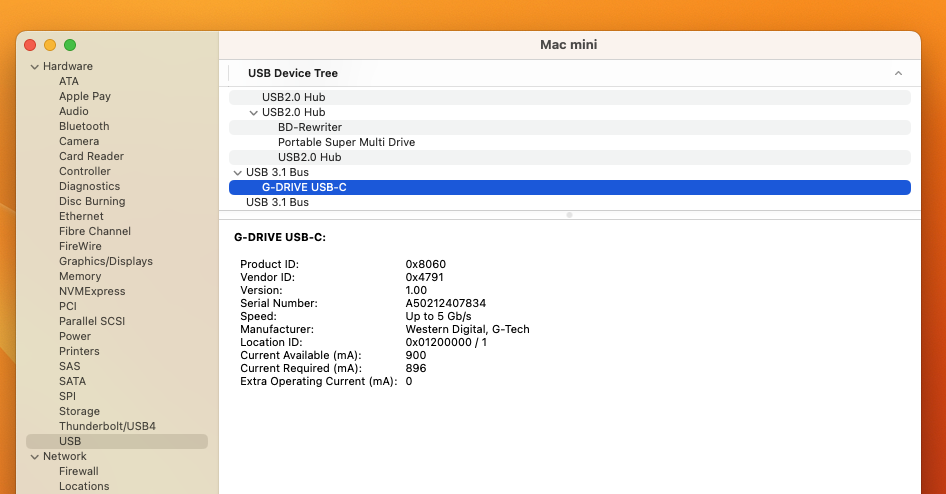This screenshot has width=946, height=494.
Task: Open SAS hardware entry
Action: (x=69, y=366)
